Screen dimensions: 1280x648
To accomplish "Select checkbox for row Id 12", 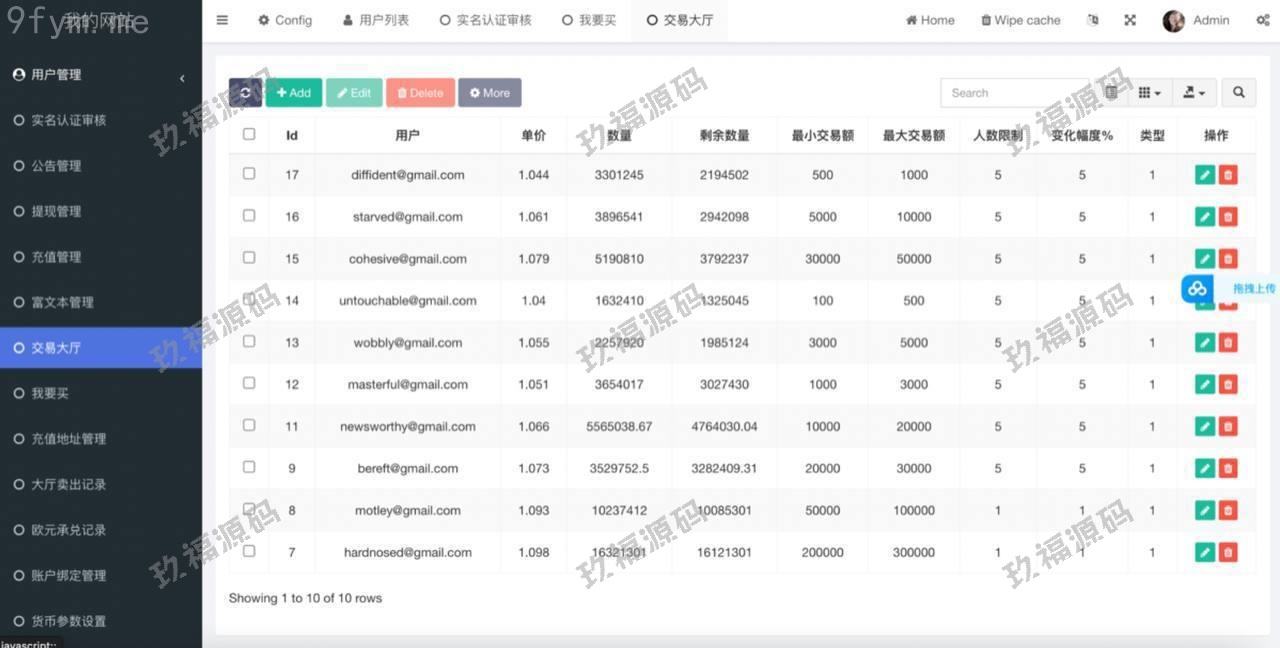I will 249,384.
